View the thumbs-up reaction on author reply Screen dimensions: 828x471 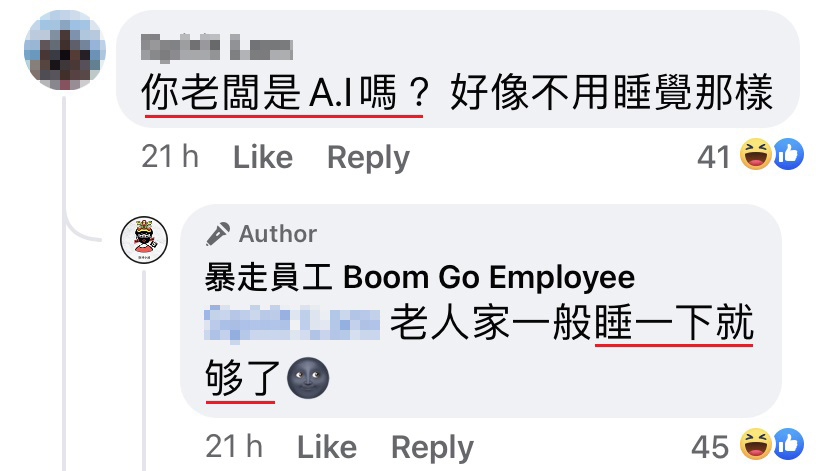point(788,444)
